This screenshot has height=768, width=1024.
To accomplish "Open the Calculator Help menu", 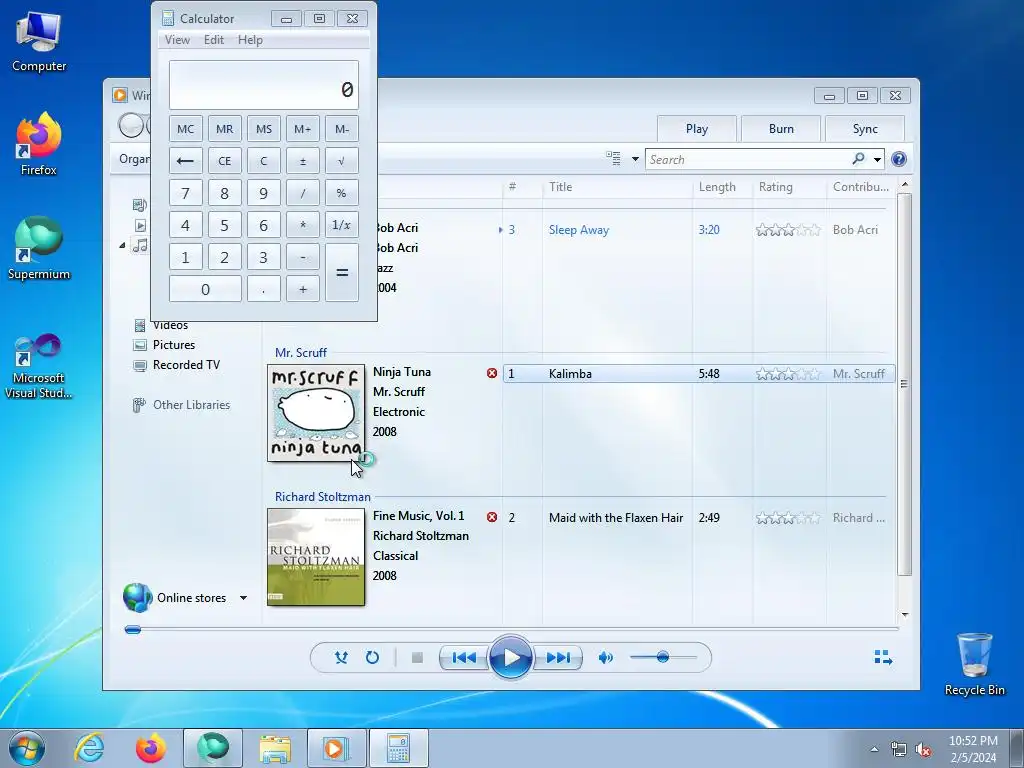I will [250, 40].
